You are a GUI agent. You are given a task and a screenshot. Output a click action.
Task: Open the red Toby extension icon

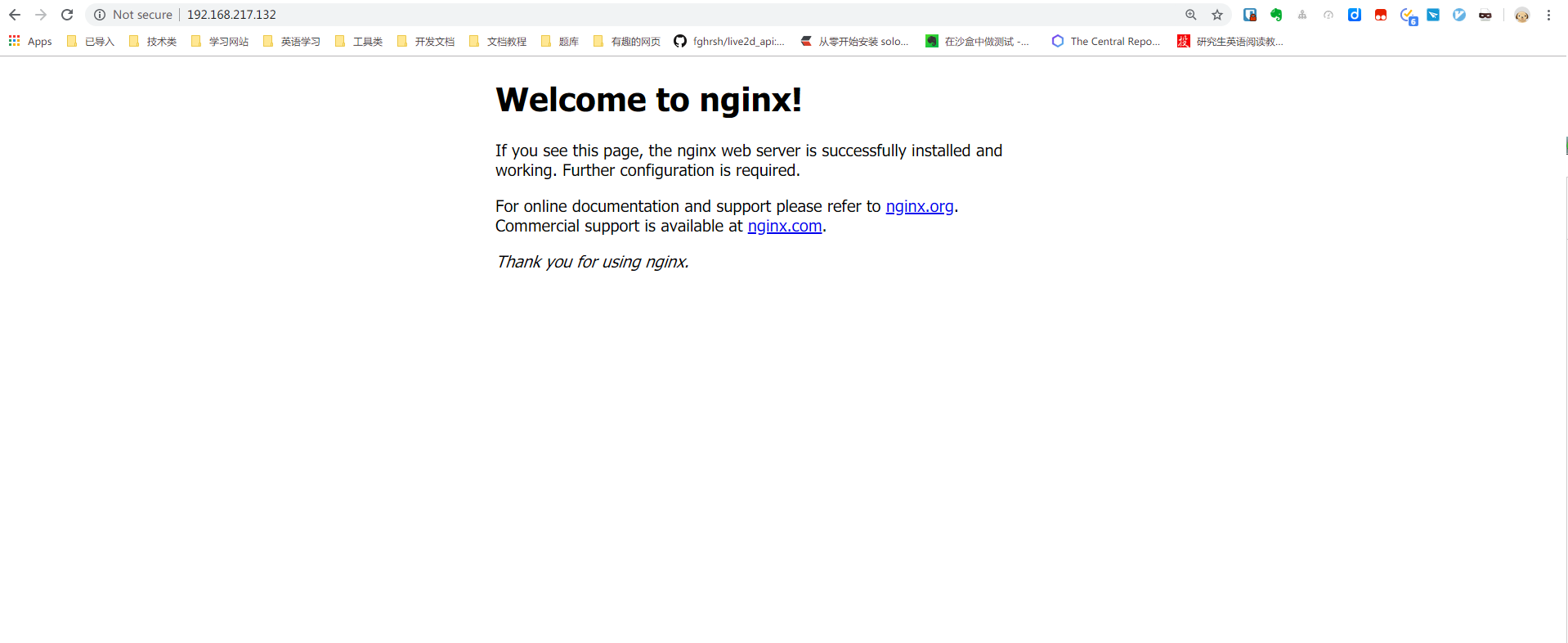[x=1381, y=15]
